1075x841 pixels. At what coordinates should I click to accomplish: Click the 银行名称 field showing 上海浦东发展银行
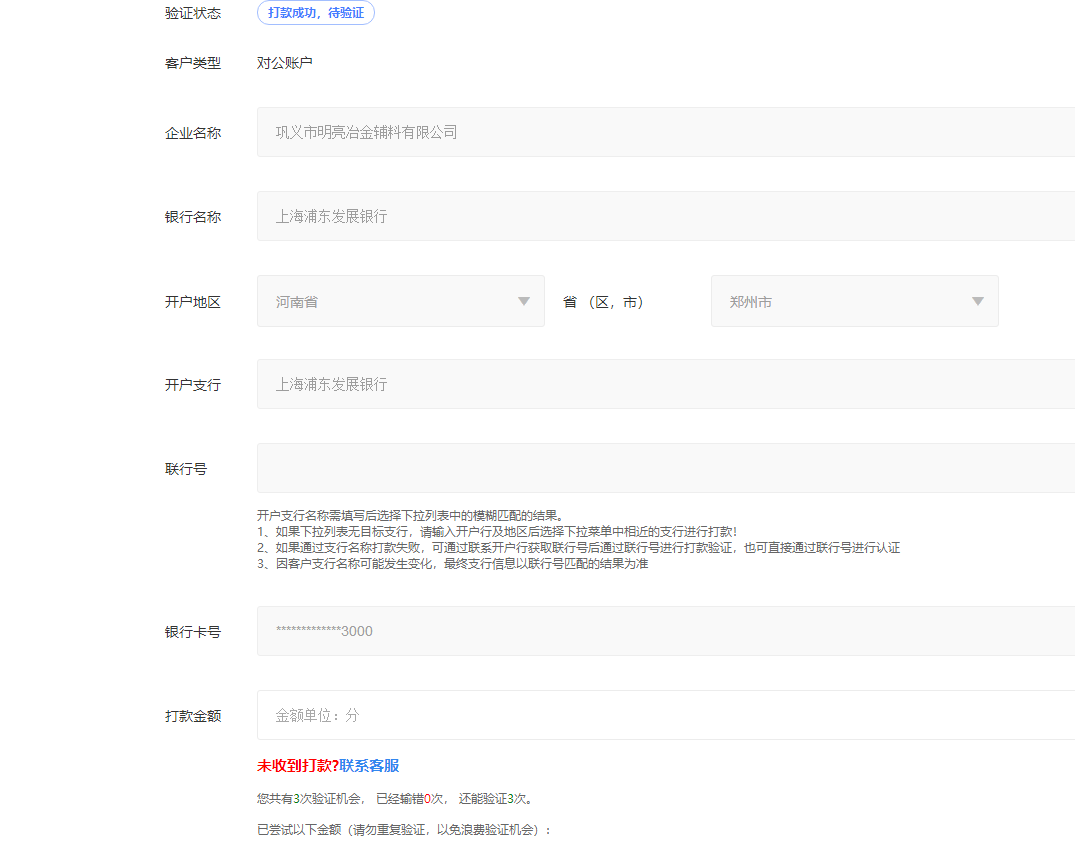point(600,216)
